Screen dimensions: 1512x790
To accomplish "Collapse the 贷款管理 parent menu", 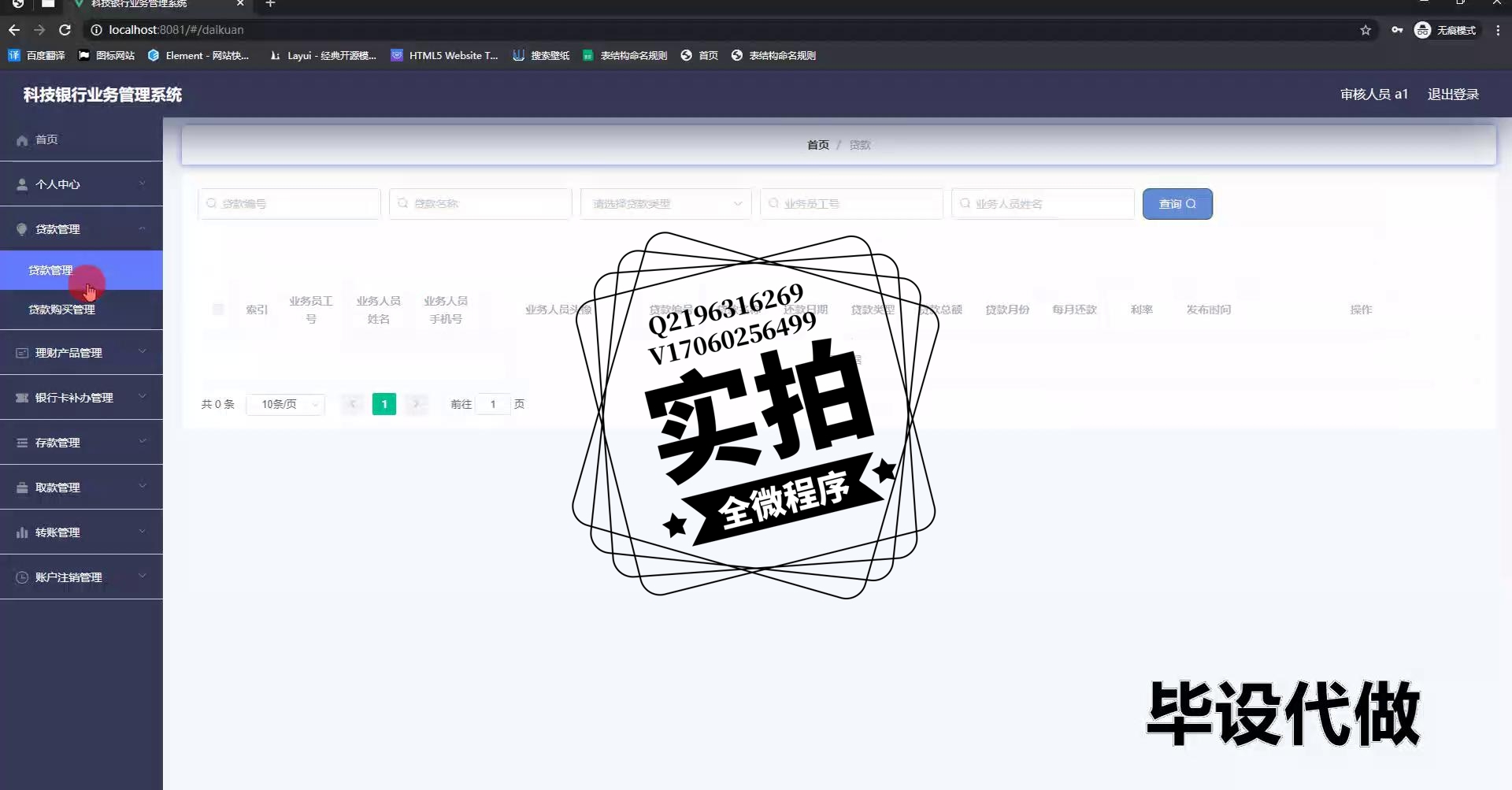I will [x=81, y=229].
